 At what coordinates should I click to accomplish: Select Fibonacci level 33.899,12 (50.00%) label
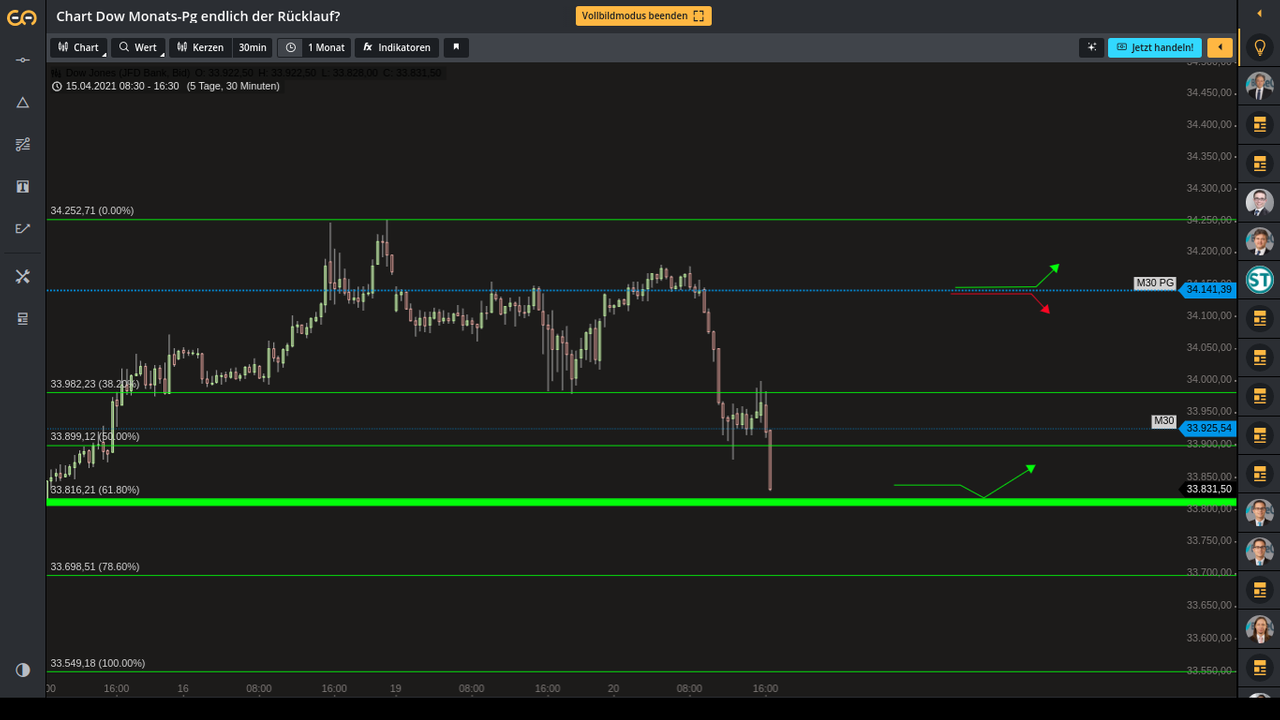click(95, 437)
